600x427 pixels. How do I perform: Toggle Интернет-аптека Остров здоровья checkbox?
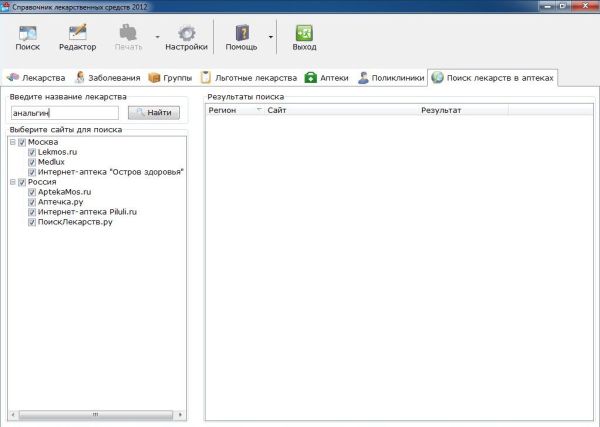click(x=32, y=172)
